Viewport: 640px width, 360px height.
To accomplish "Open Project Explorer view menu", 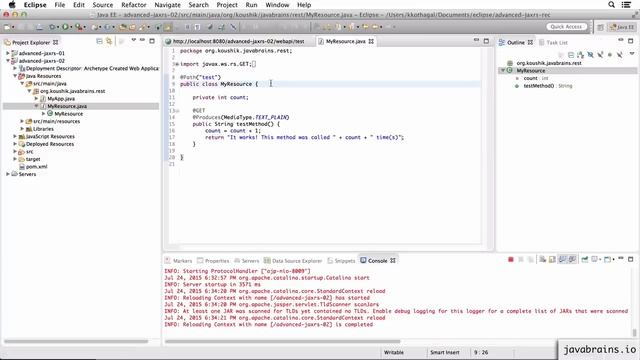I will coord(133,40).
